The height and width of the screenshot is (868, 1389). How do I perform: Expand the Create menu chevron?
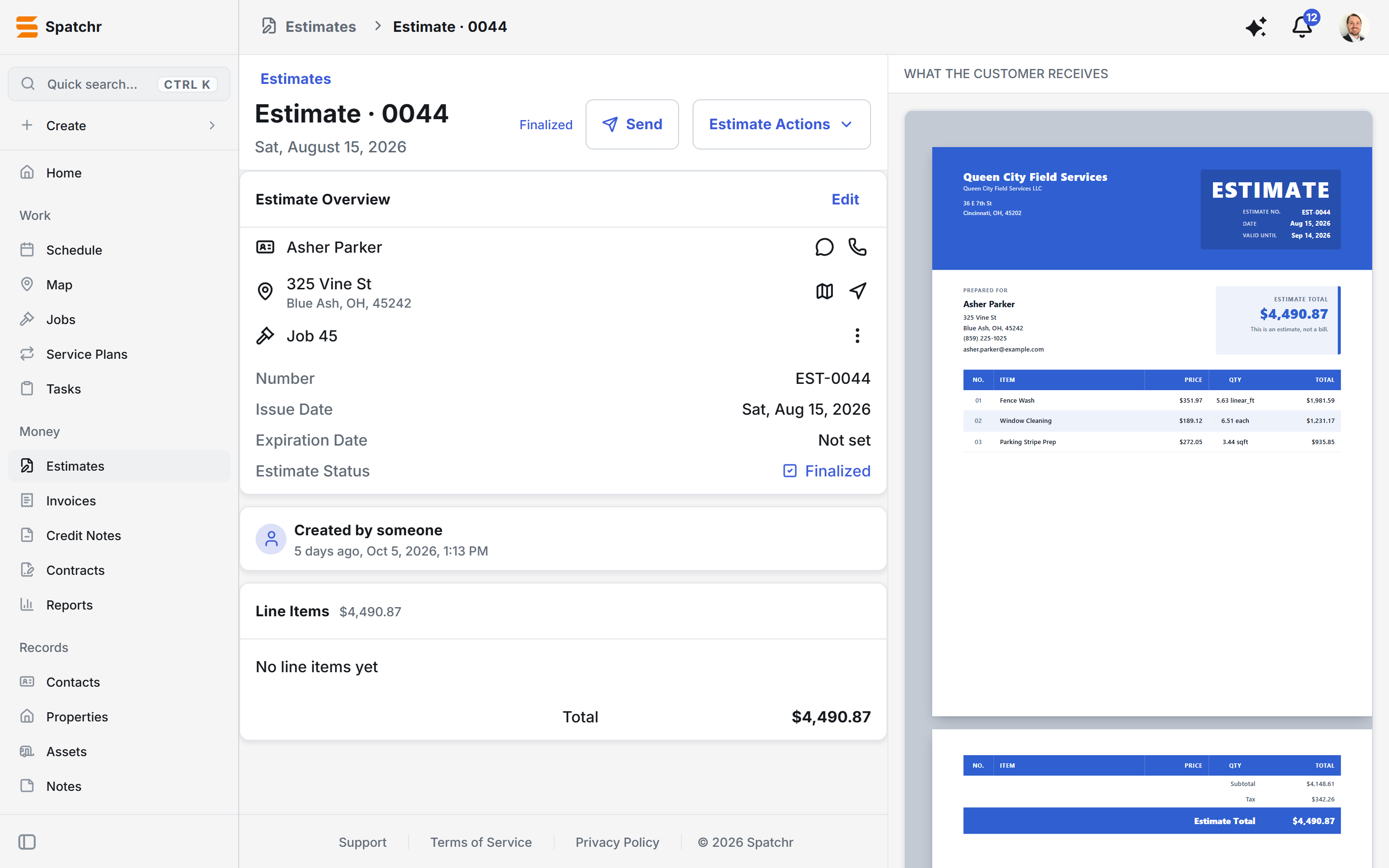tap(212, 126)
